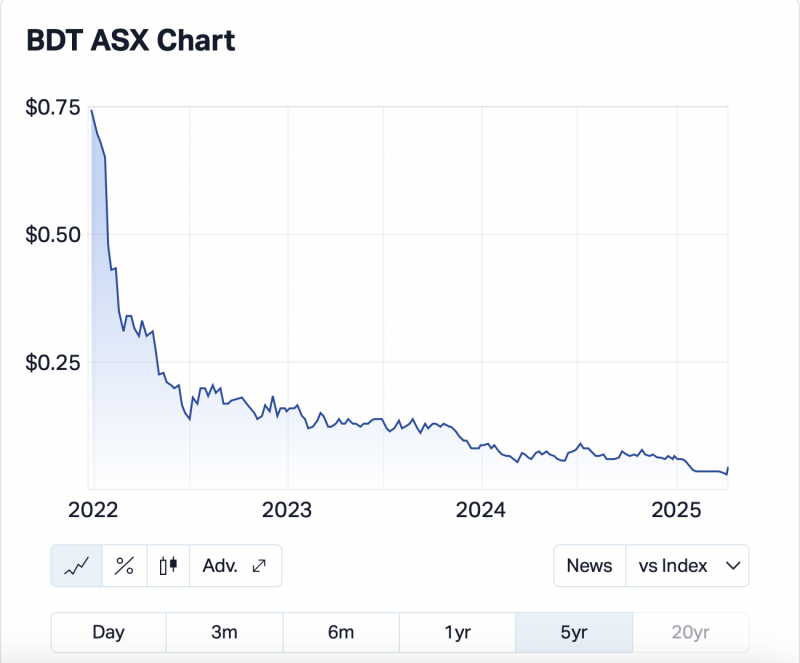The width and height of the screenshot is (800, 663).
Task: Click the $0.75 y-axis label
Action: [x=53, y=108]
